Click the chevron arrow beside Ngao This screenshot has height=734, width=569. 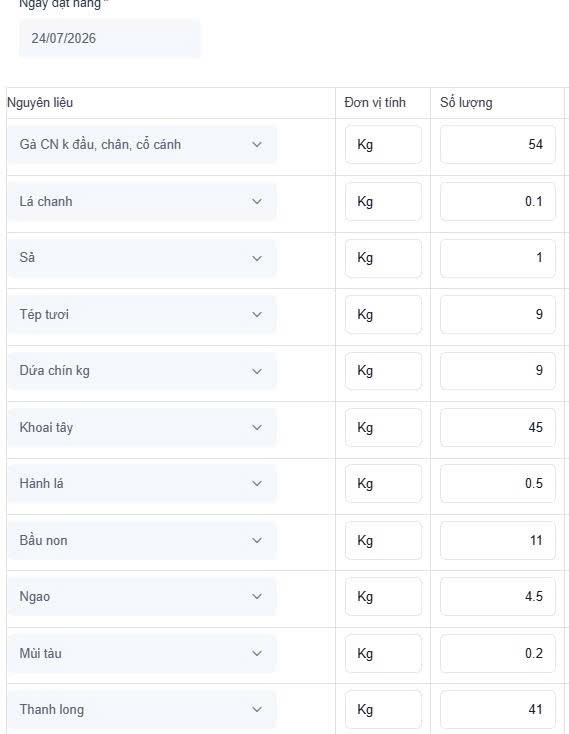coord(257,596)
